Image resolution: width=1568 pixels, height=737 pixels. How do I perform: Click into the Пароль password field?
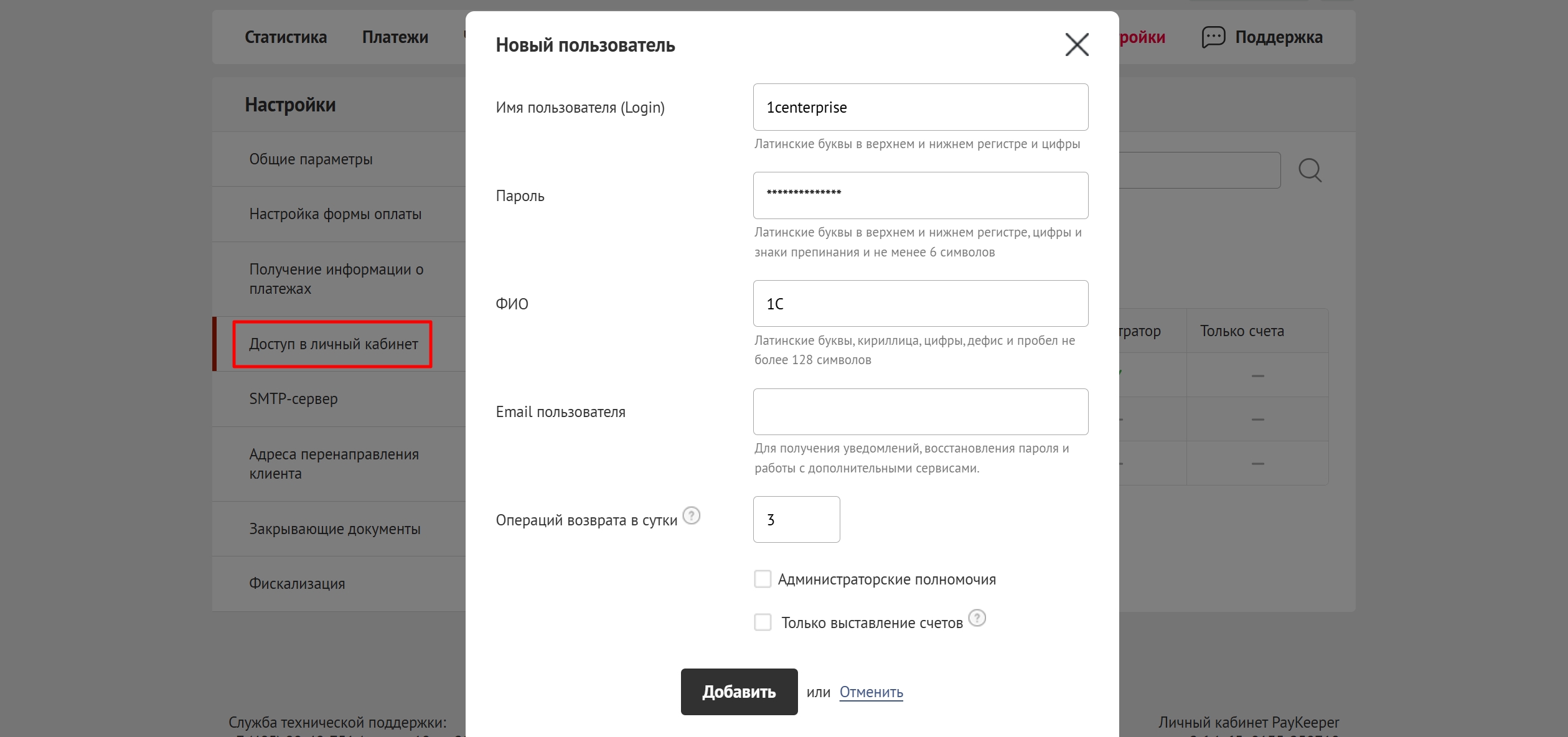tap(920, 195)
